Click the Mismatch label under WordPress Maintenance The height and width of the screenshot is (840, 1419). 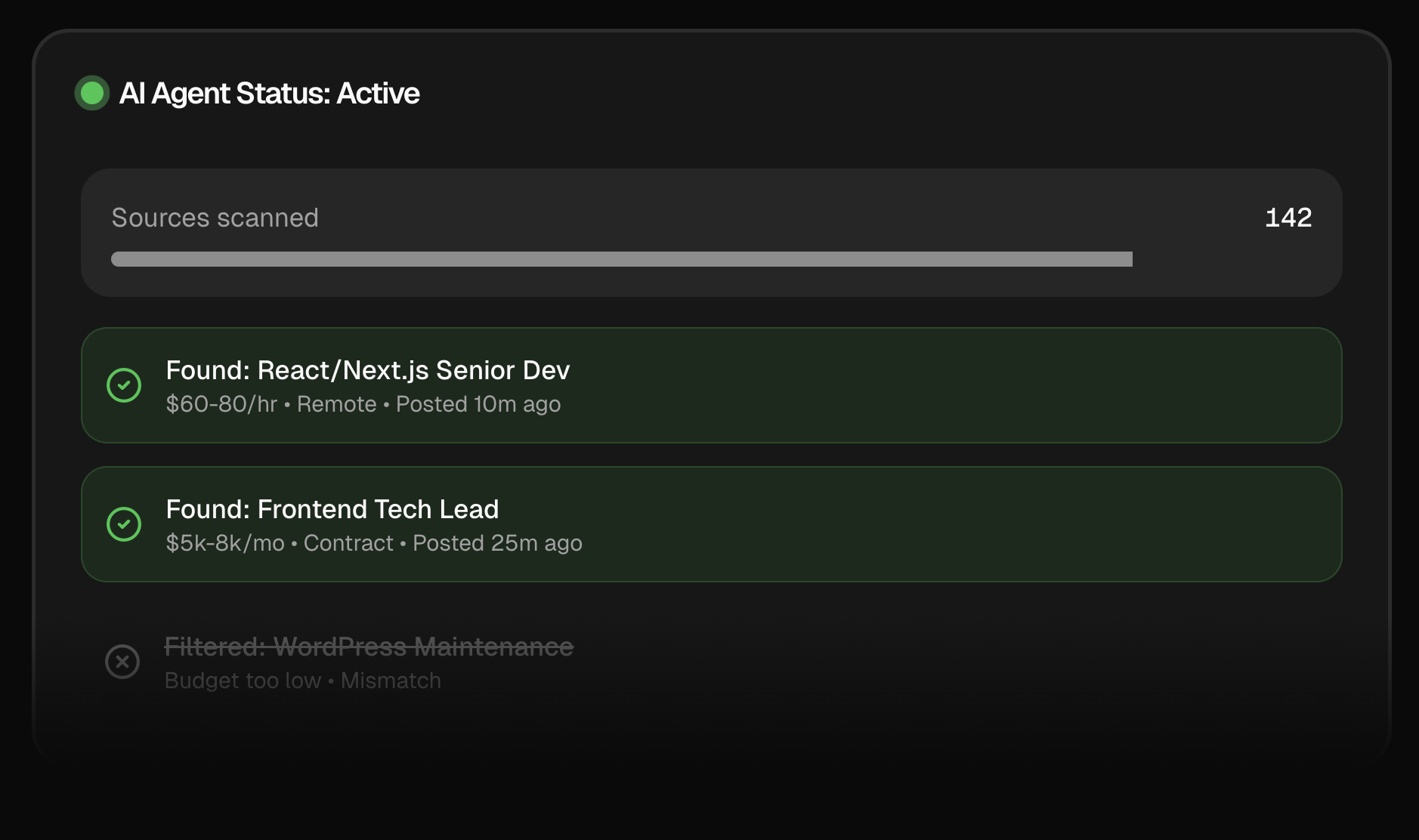click(391, 681)
